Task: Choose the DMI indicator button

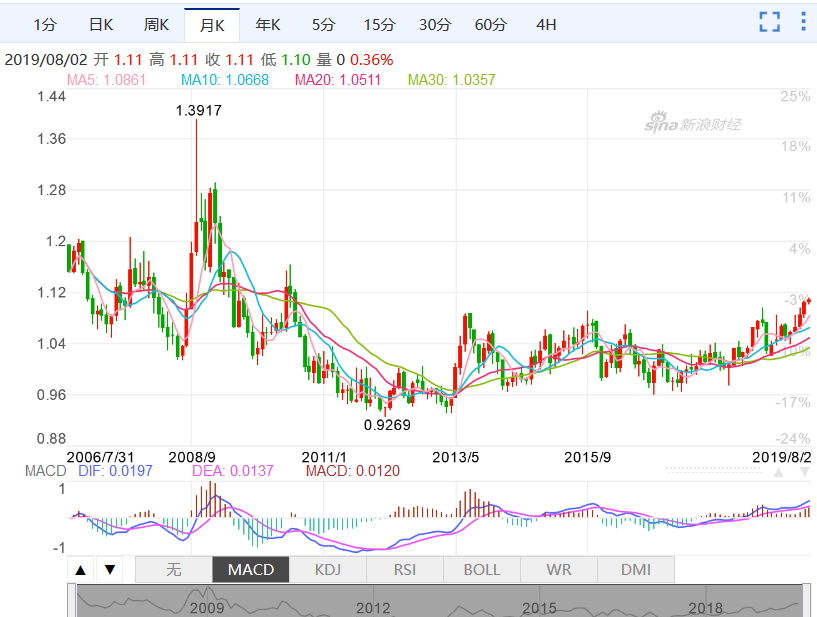Action: click(636, 570)
